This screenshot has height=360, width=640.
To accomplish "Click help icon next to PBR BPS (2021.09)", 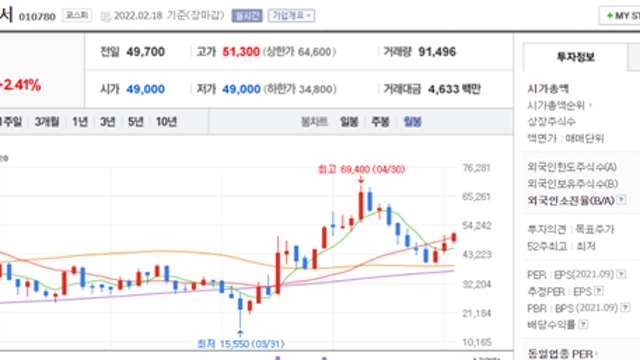I will point(625,307).
